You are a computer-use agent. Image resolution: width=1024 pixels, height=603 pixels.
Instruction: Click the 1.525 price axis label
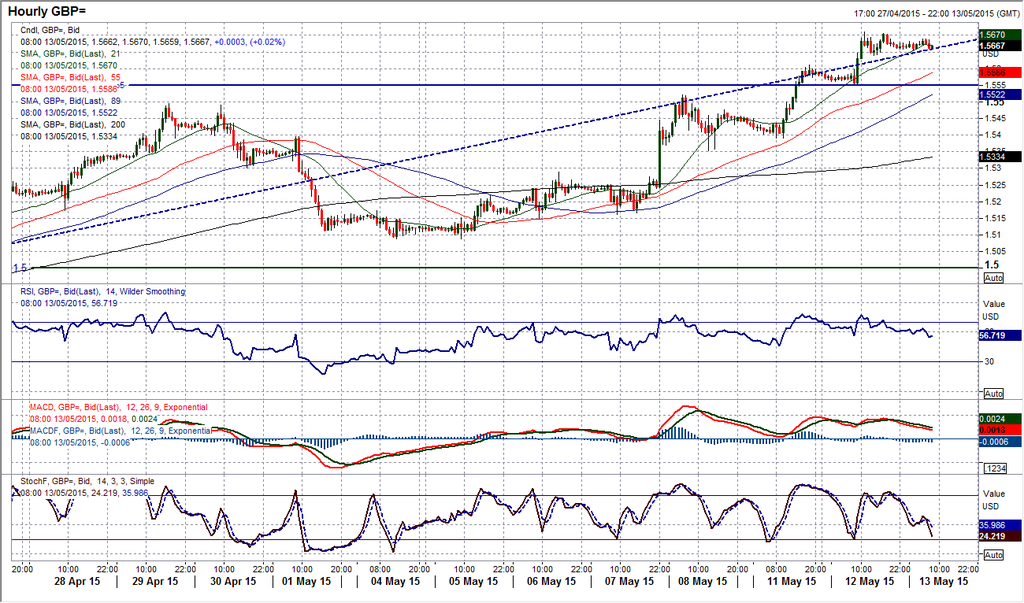995,185
